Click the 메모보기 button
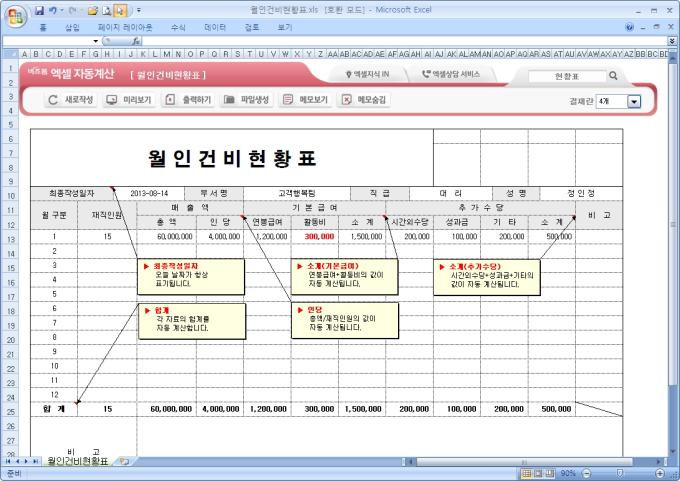Image resolution: width=680 pixels, height=481 pixels. [305, 100]
